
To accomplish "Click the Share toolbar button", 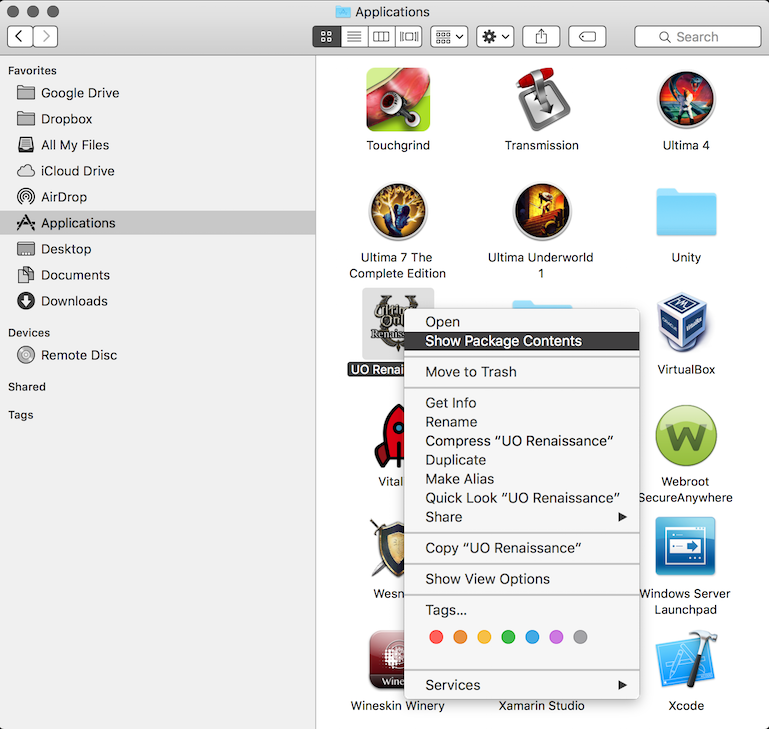I will [541, 37].
